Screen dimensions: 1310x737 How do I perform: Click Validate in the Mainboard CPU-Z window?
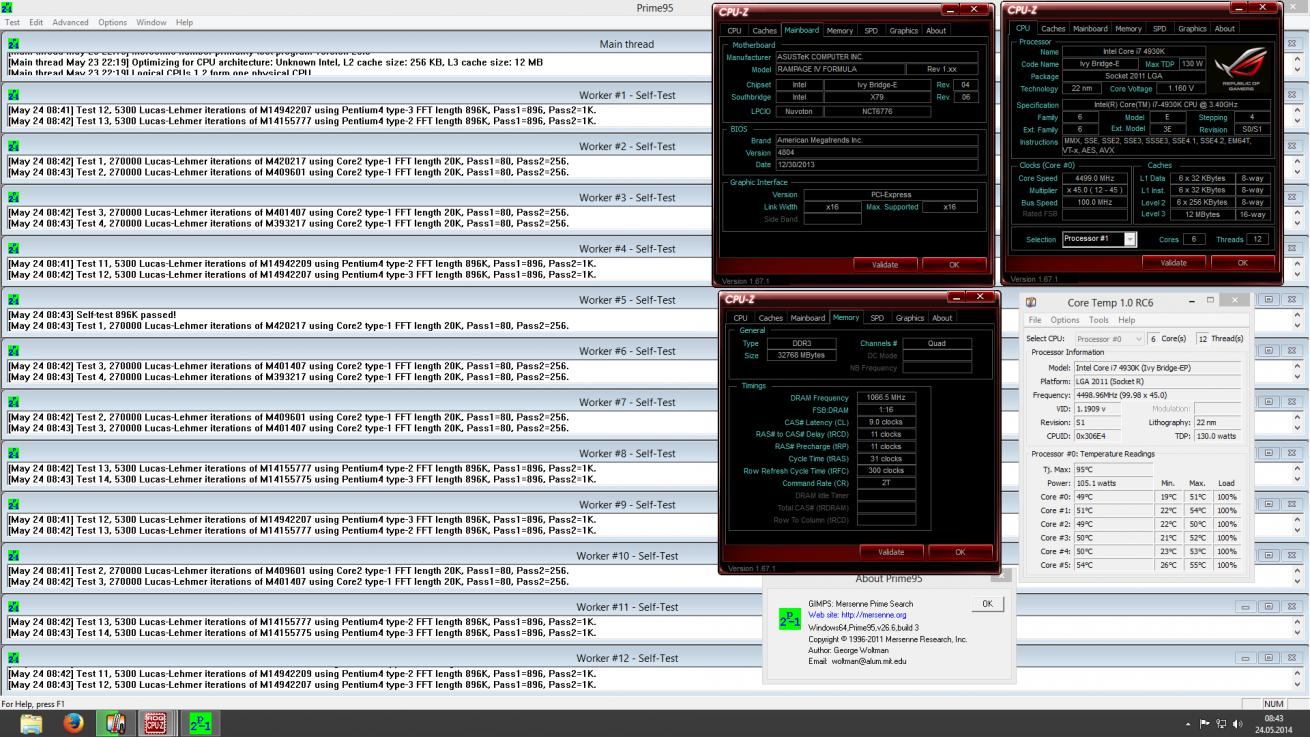885,265
